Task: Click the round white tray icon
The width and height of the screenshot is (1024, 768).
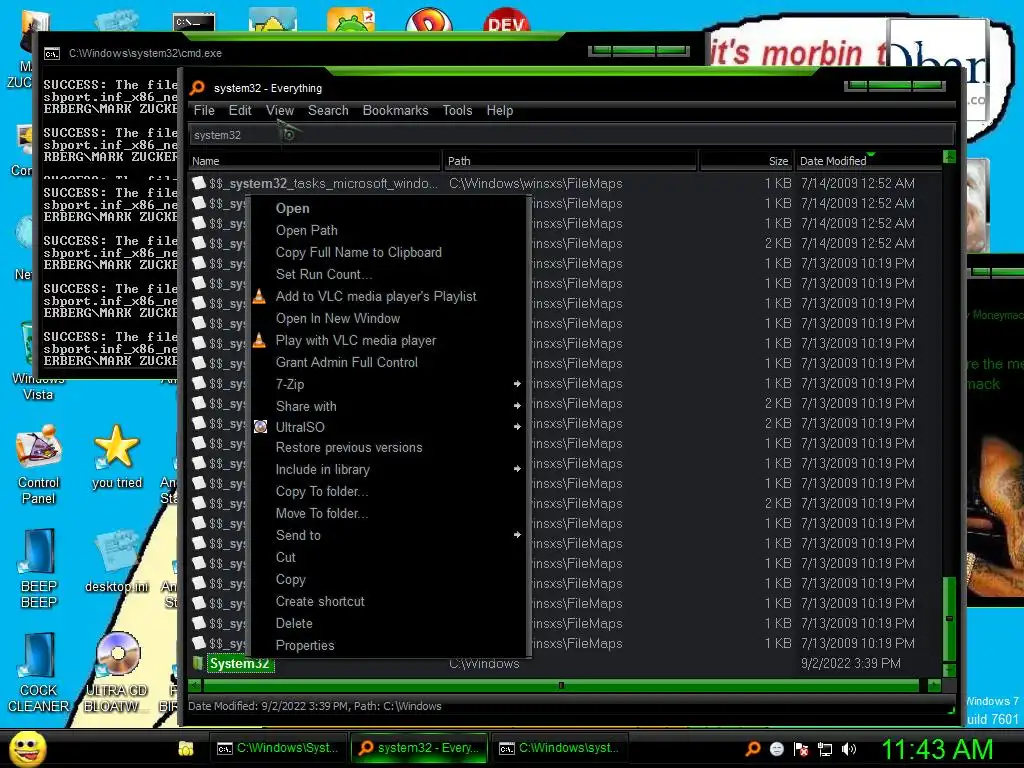Action: (776, 749)
